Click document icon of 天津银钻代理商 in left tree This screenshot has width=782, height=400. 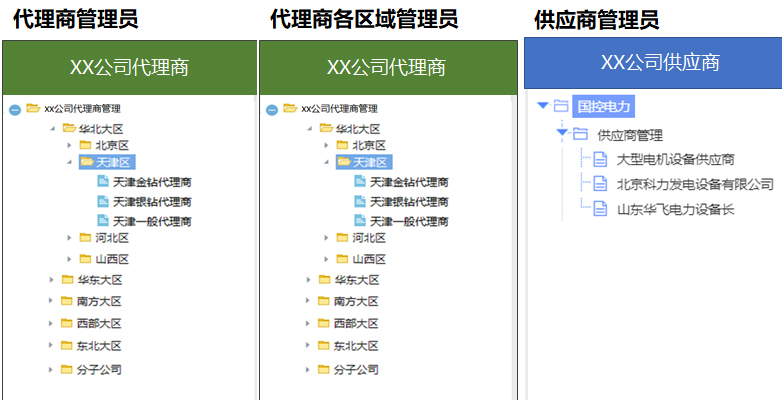click(x=103, y=201)
